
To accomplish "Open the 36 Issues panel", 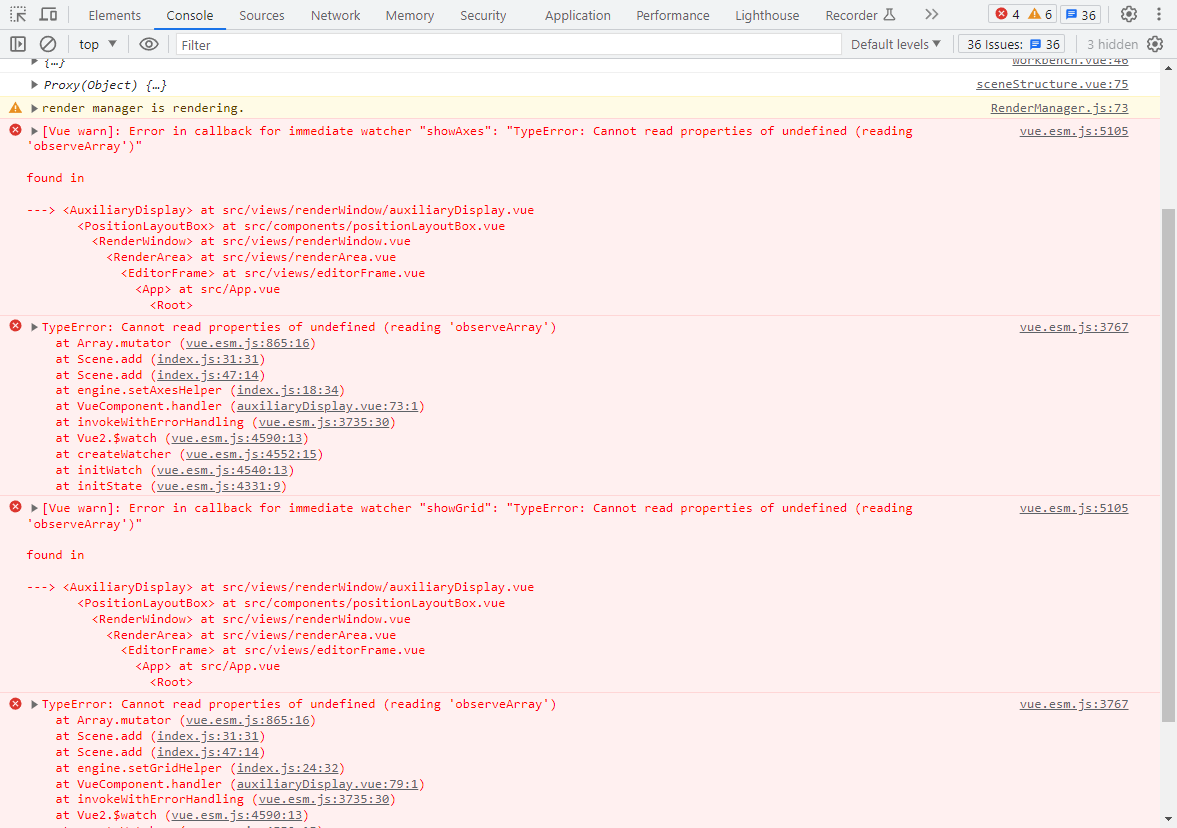I will [x=1010, y=44].
